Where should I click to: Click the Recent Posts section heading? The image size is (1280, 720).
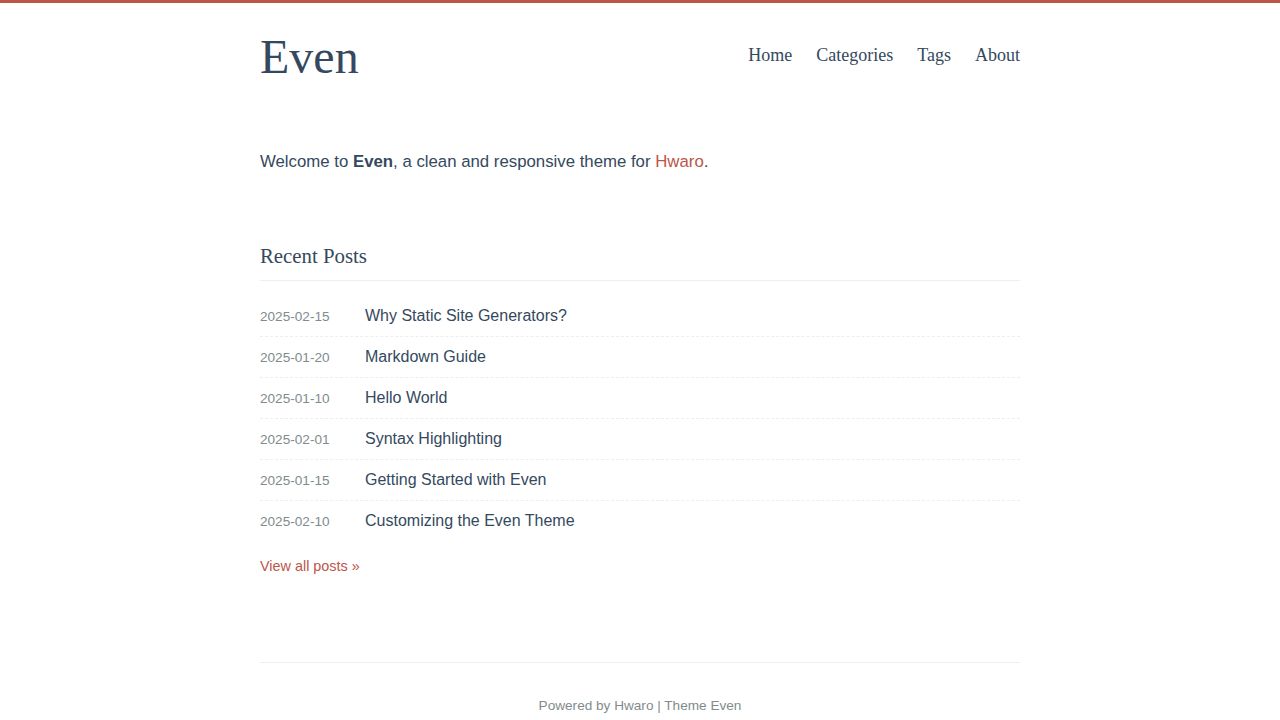[313, 256]
